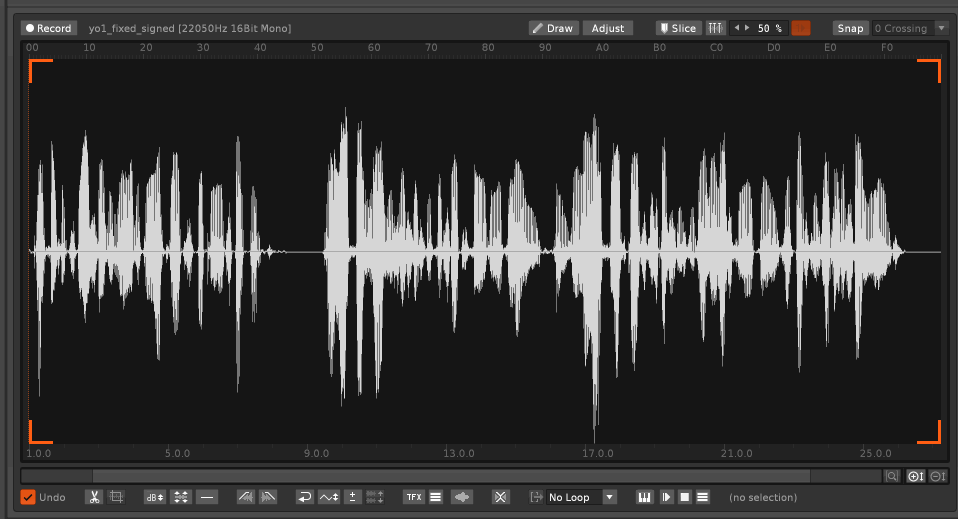The height and width of the screenshot is (519, 958).
Task: Click the fade in icon
Action: 245,497
